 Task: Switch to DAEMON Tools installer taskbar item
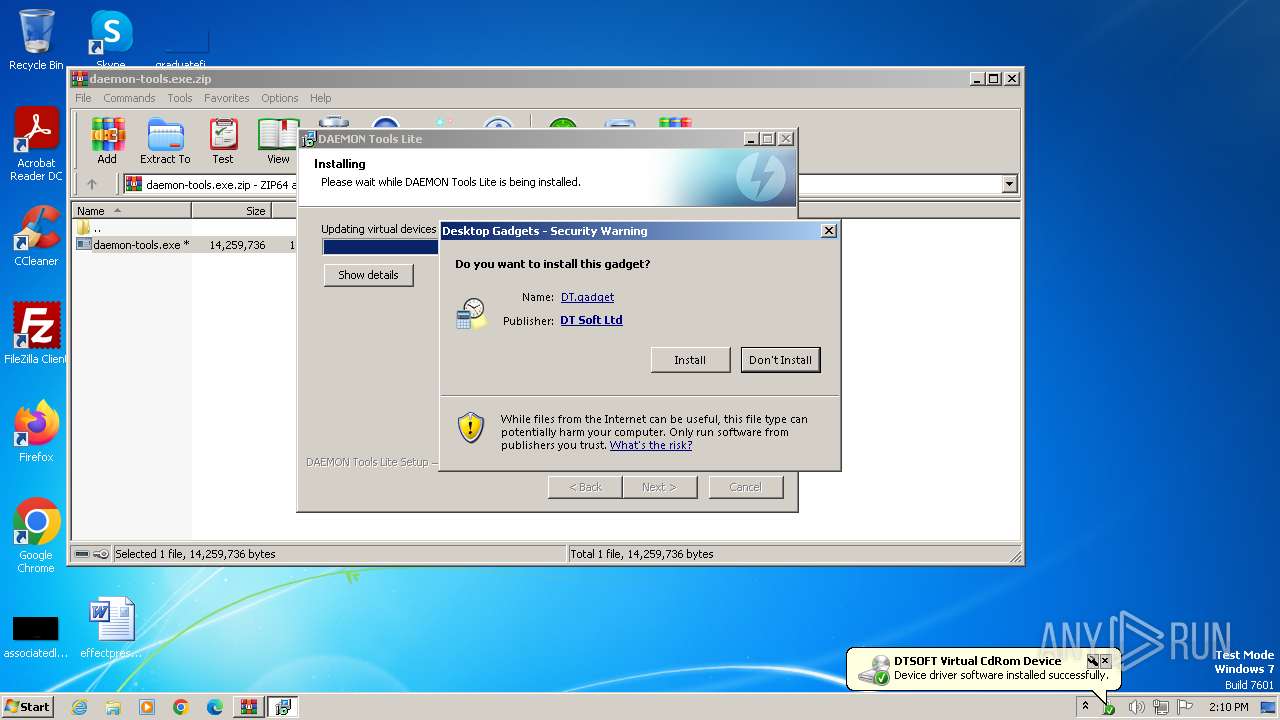[x=283, y=707]
